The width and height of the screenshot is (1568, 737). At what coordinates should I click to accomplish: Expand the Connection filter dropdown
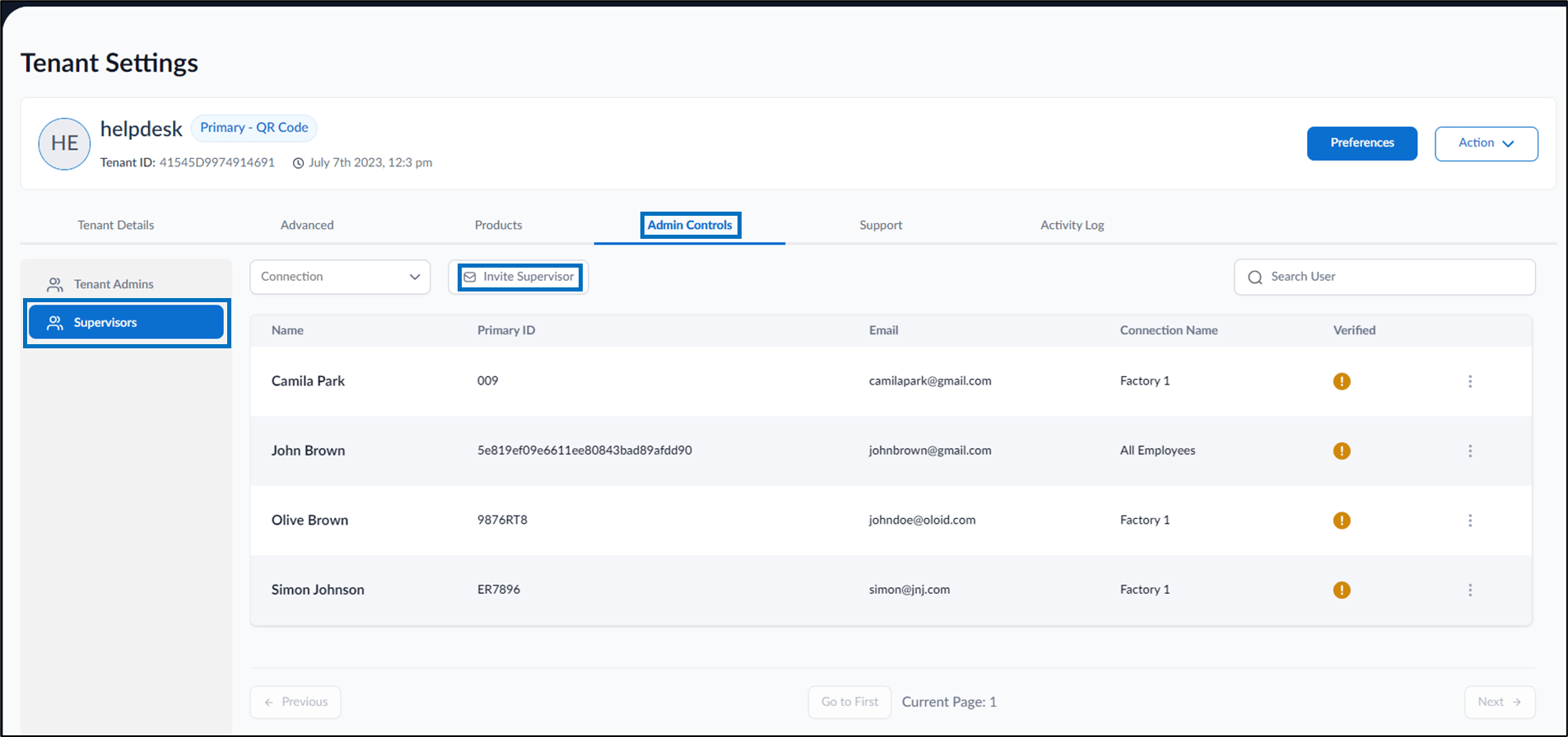[x=340, y=277]
